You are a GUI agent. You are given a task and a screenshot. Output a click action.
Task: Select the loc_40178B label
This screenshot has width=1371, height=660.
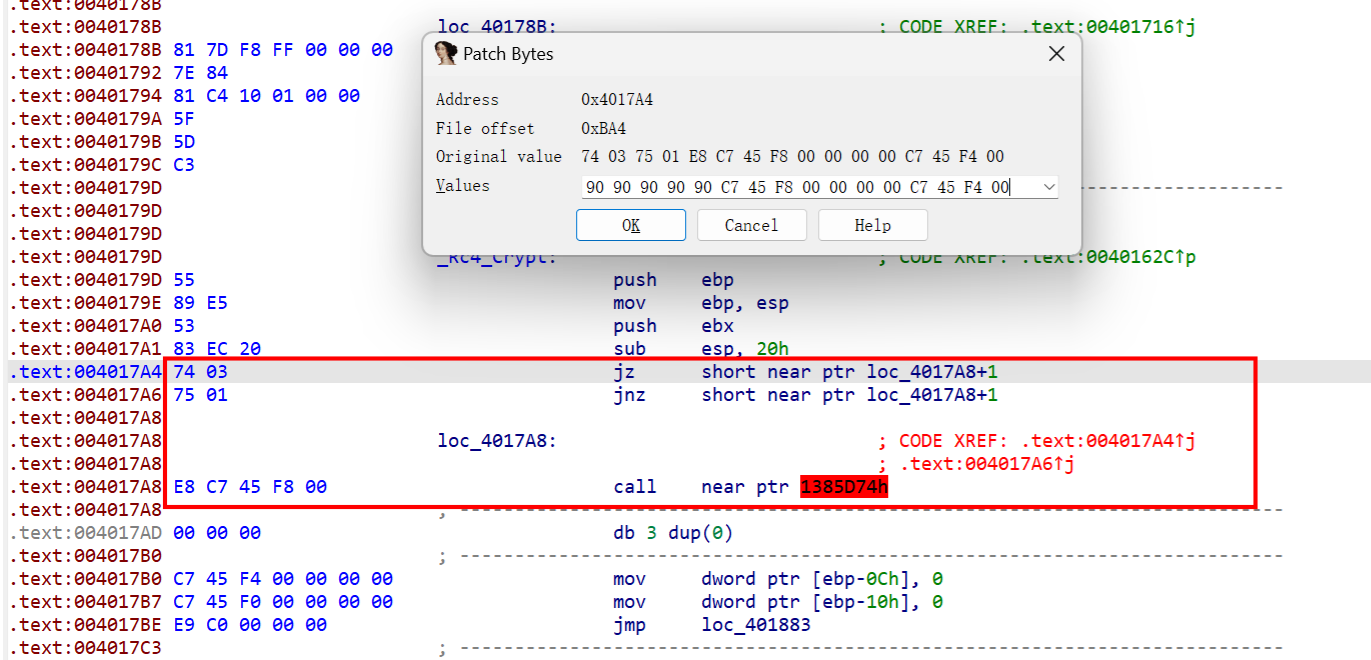click(x=497, y=27)
